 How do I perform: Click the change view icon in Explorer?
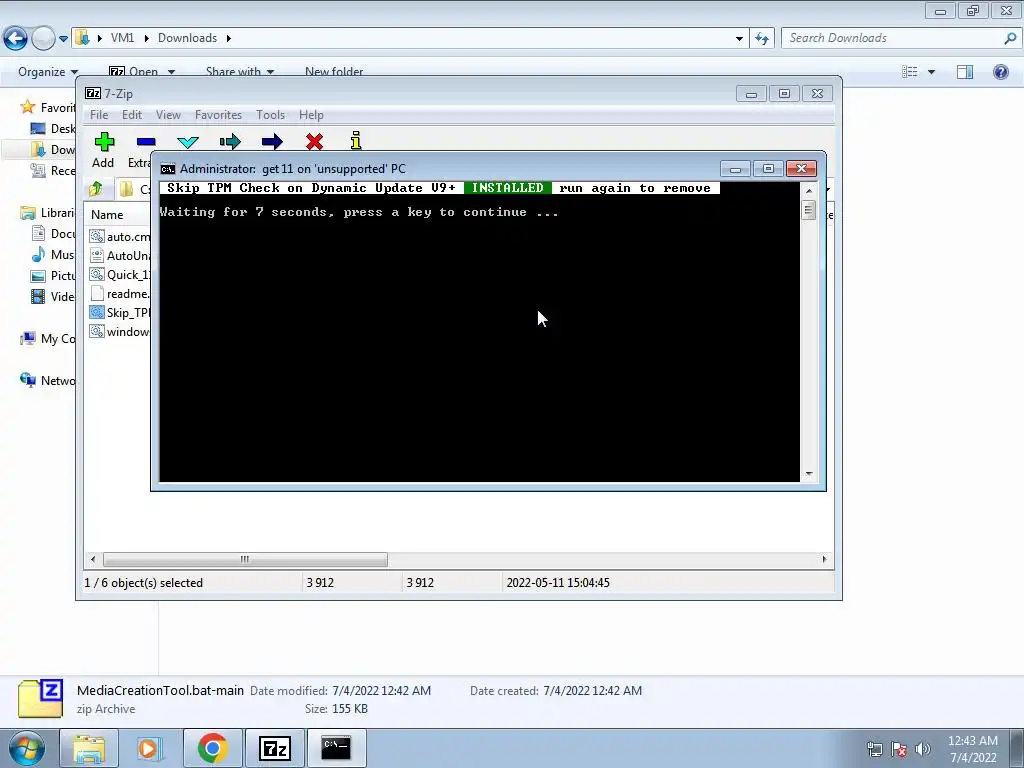pos(910,72)
